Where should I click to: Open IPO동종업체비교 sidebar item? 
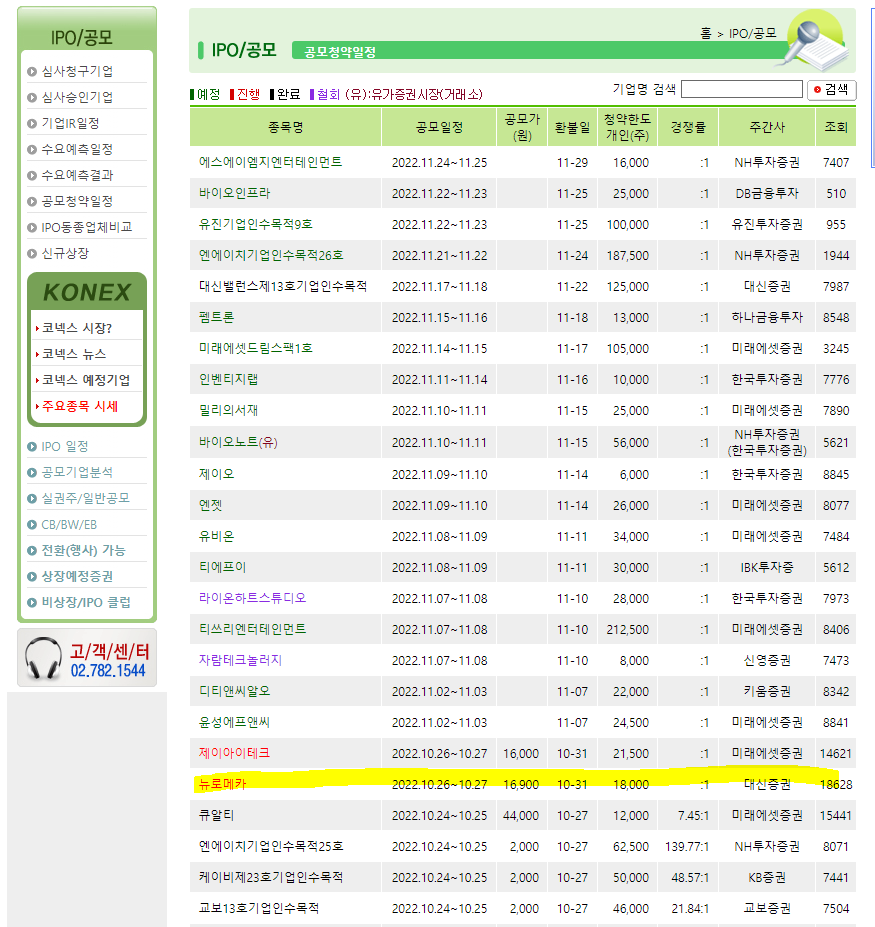pos(87,228)
